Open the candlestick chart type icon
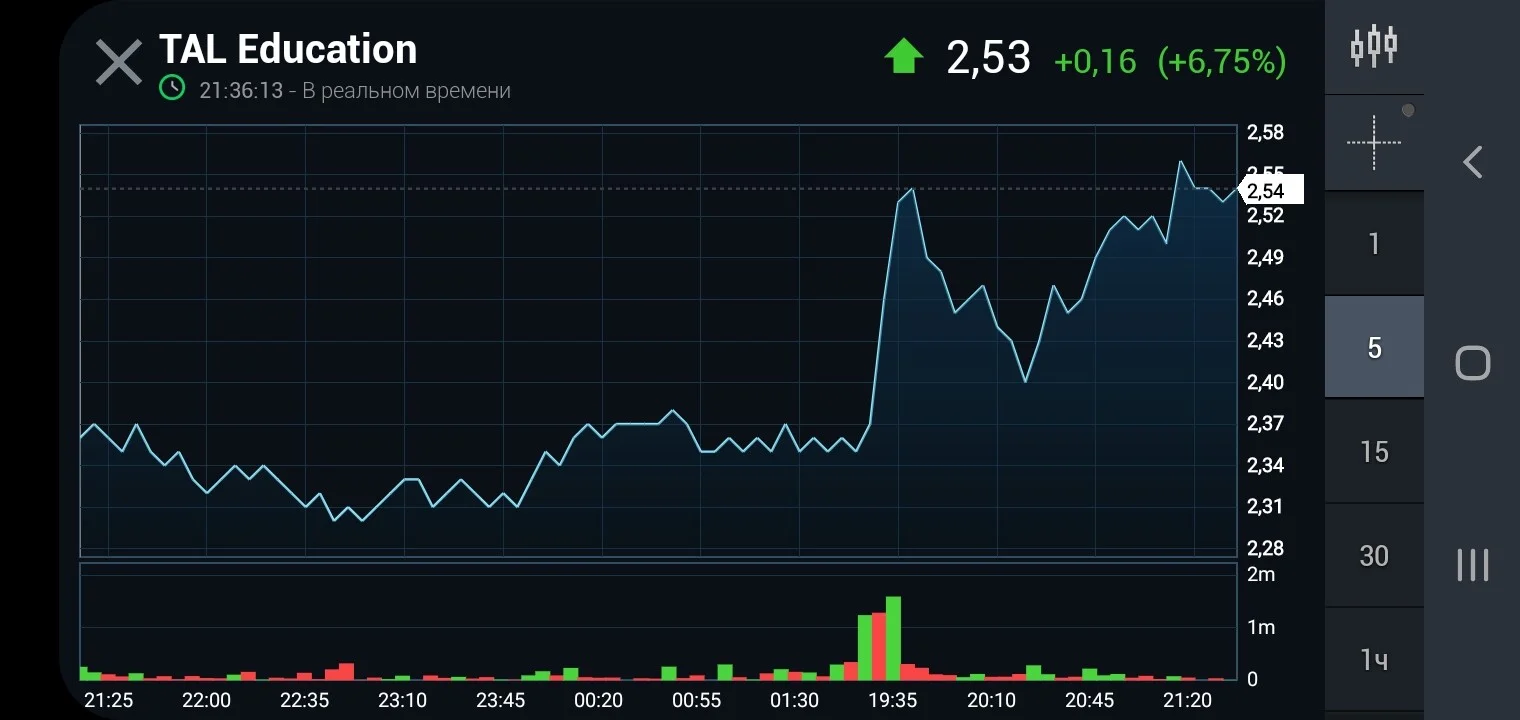Viewport: 1520px width, 720px height. coord(1374,45)
